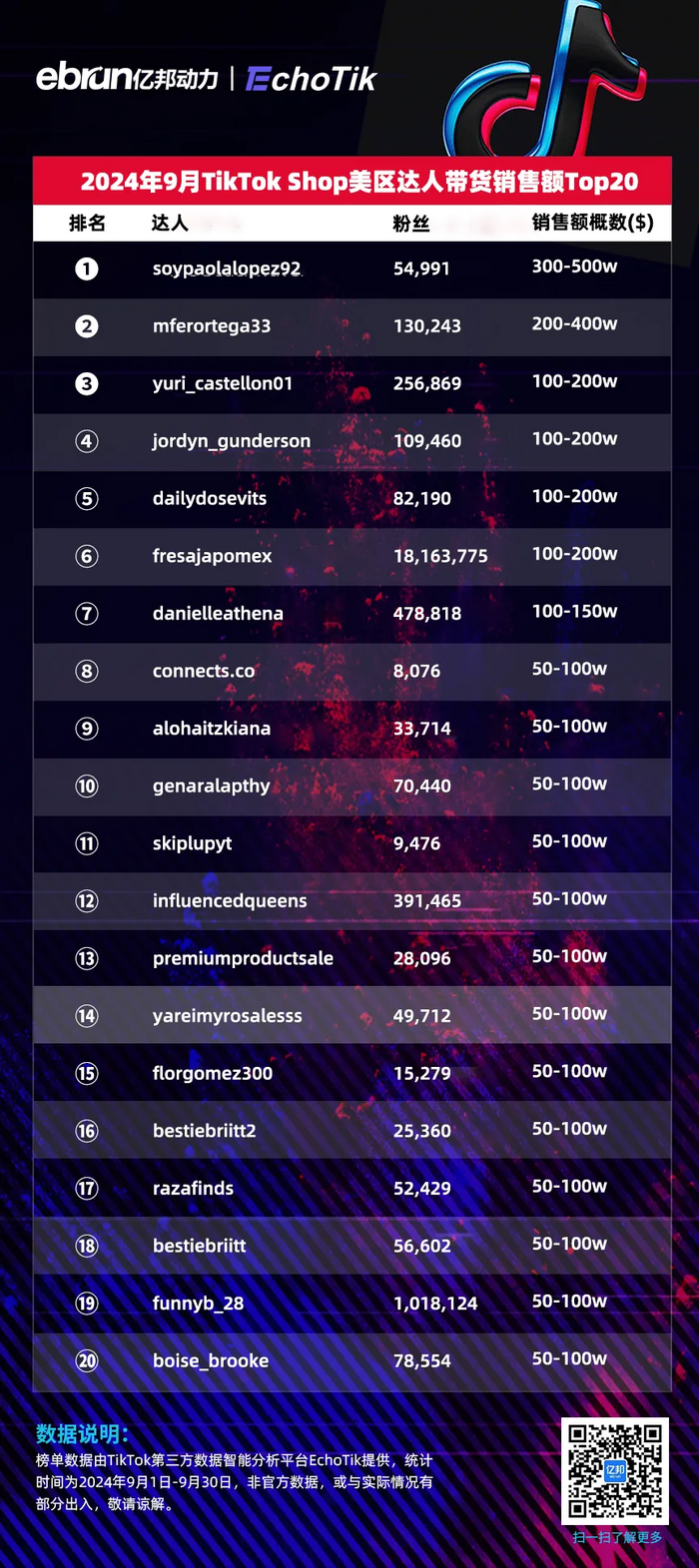Viewport: 699px width, 1568px height.
Task: Click the rank 3 circle badge
Action: [87, 383]
